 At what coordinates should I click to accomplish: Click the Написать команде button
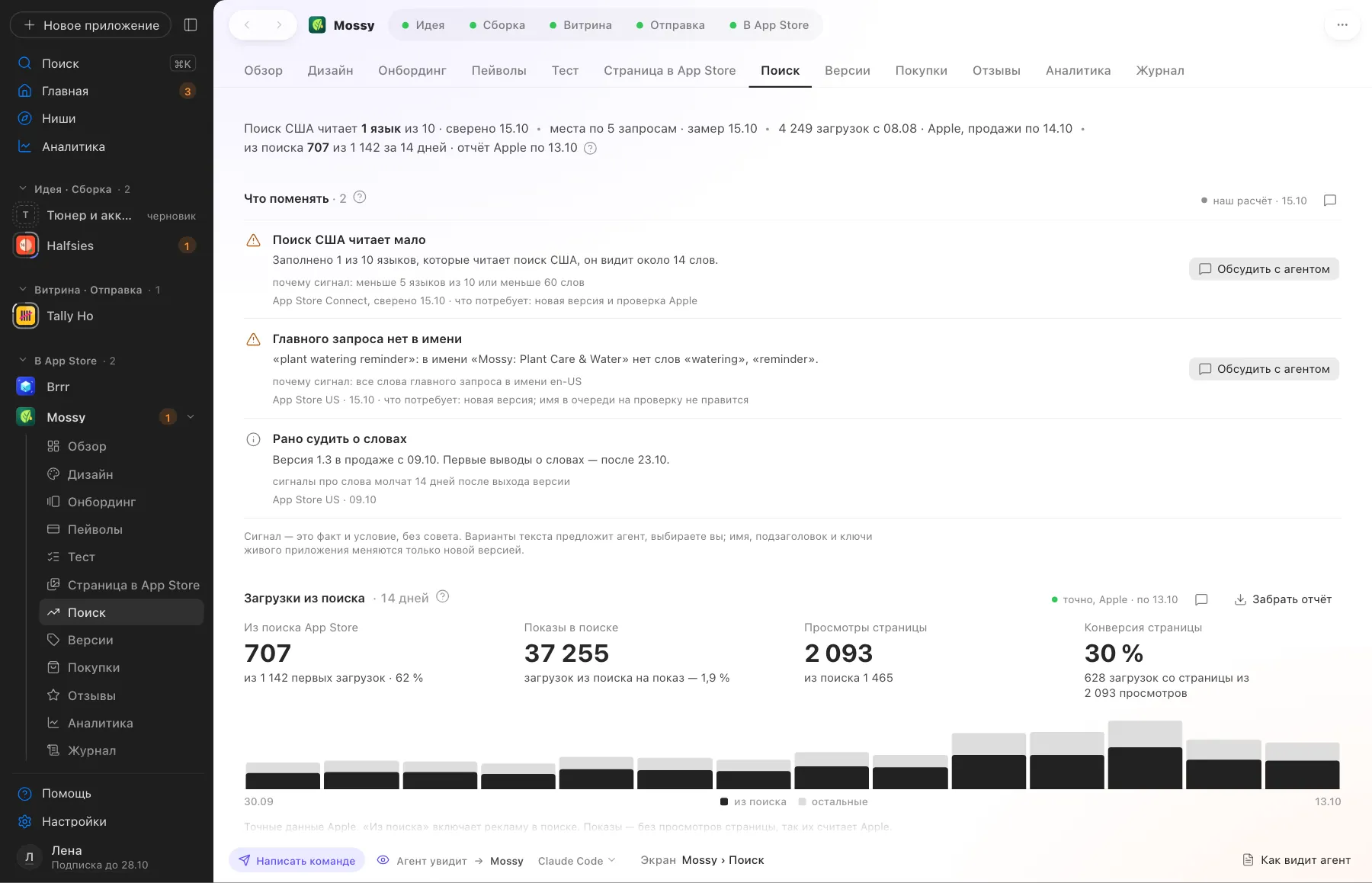pyautogui.click(x=297, y=860)
